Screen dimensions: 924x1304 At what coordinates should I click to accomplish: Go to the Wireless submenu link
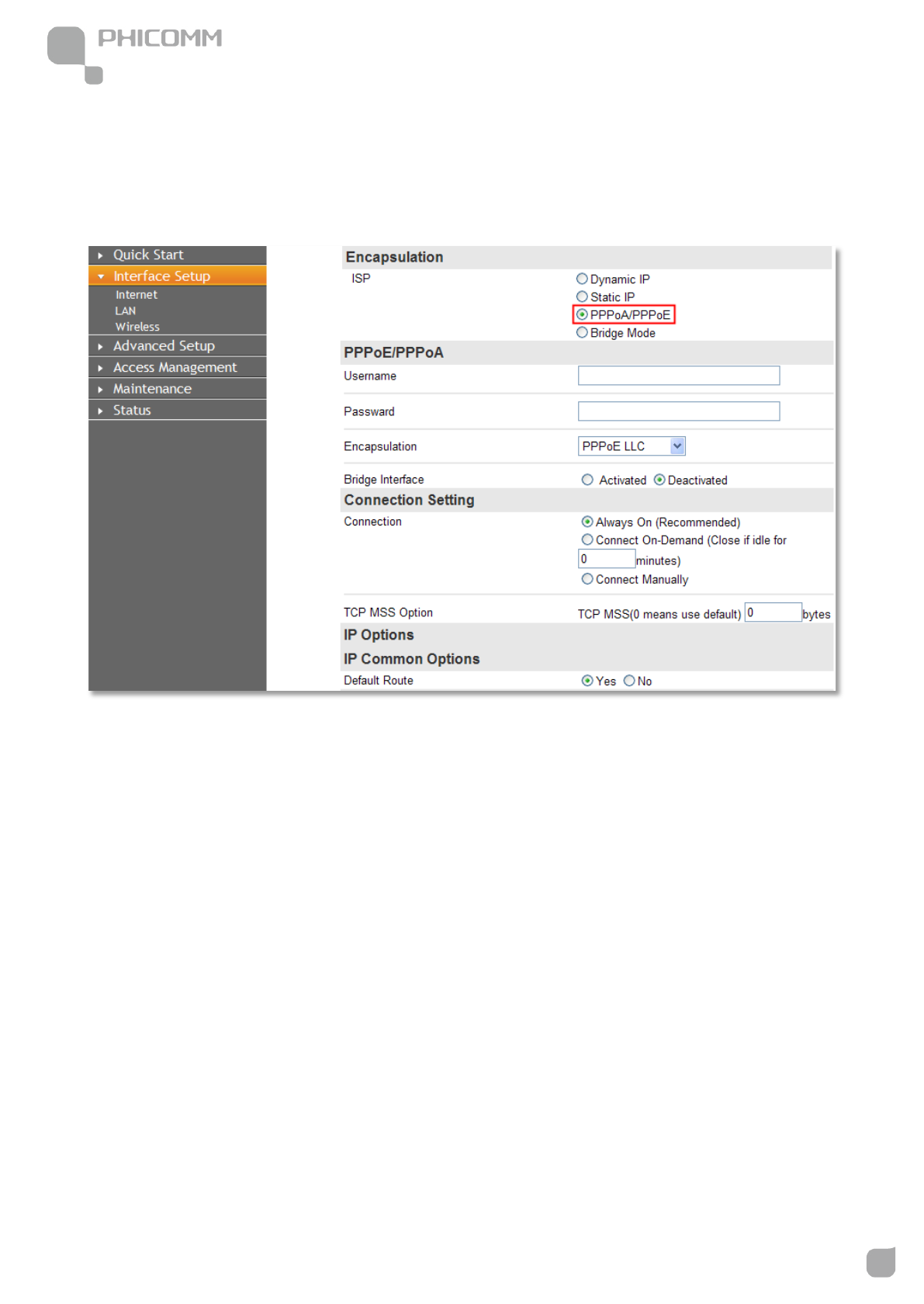(137, 327)
